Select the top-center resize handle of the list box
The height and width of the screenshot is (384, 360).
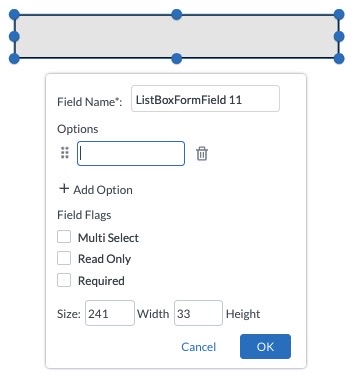point(176,15)
